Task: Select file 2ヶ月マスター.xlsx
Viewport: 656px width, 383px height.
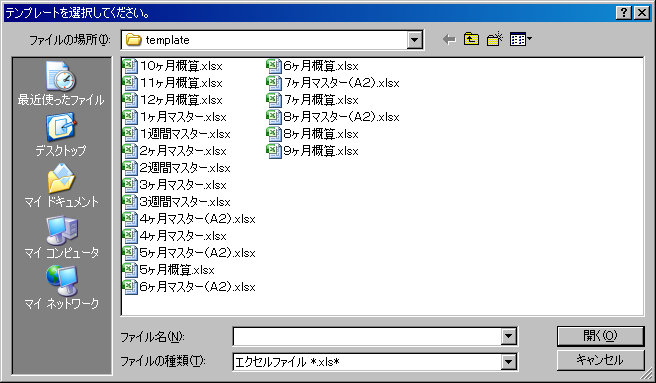Action: click(174, 151)
